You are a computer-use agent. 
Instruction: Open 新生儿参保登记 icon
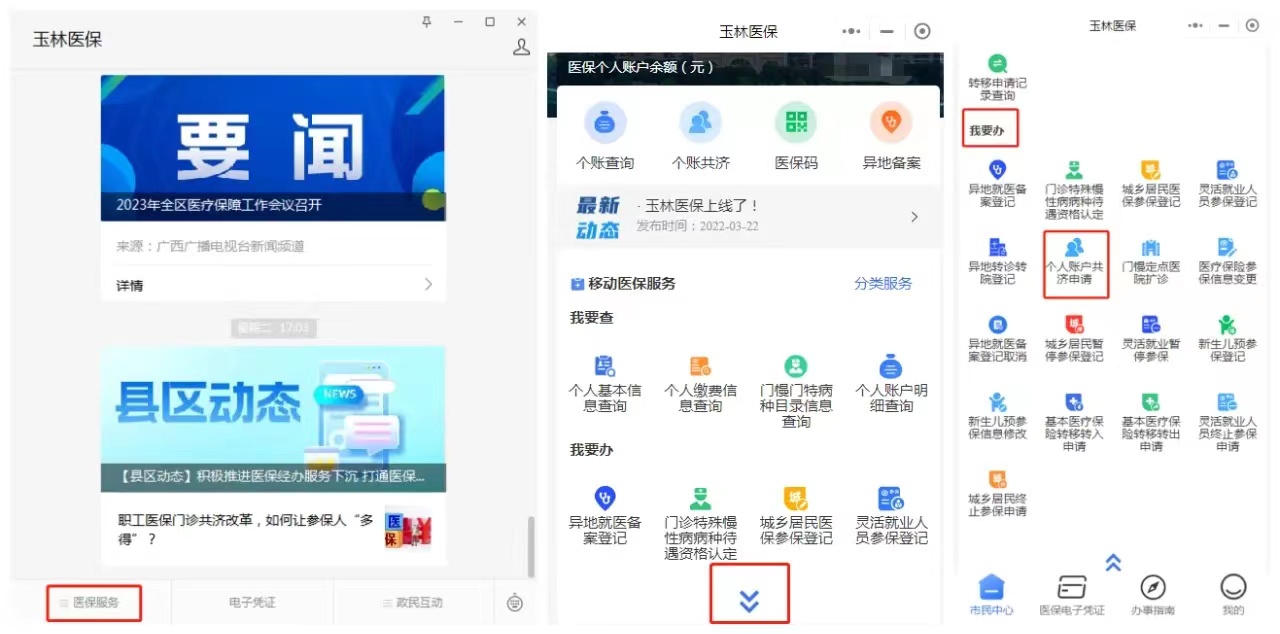[1227, 325]
